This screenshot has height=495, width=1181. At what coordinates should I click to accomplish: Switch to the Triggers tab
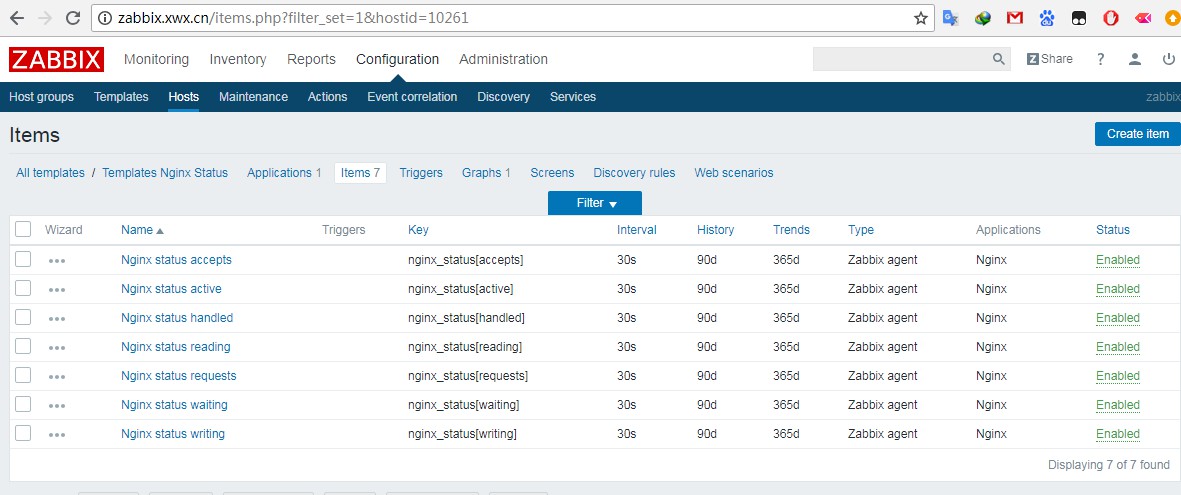(x=420, y=173)
